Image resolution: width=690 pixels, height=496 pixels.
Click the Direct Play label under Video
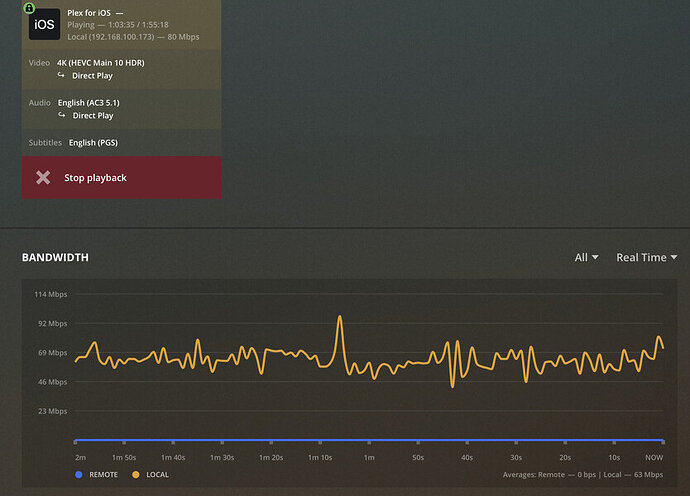coord(92,76)
